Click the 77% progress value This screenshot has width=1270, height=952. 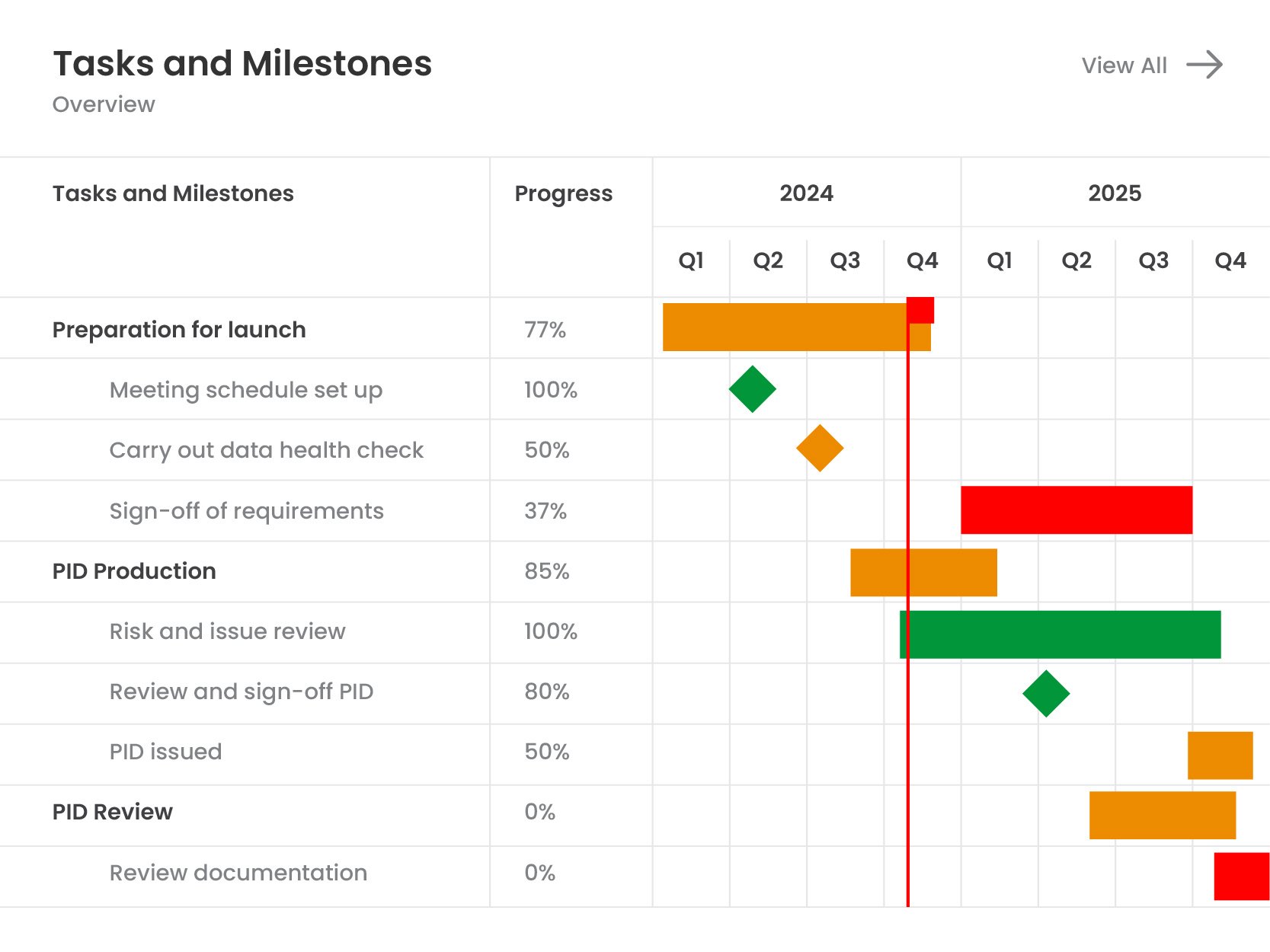coord(545,330)
